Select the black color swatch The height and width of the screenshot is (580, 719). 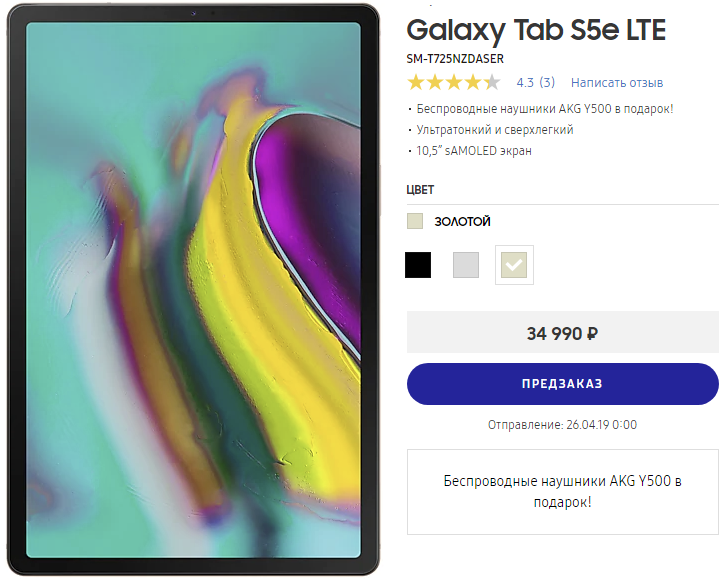click(418, 265)
